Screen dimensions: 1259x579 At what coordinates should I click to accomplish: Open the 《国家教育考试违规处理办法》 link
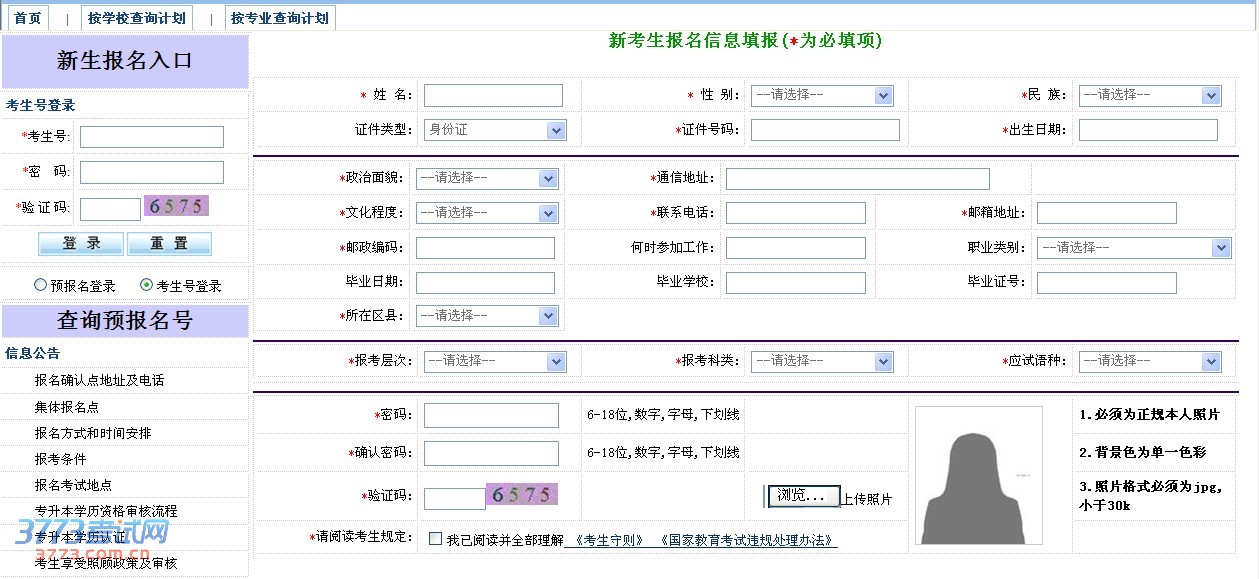click(x=746, y=540)
